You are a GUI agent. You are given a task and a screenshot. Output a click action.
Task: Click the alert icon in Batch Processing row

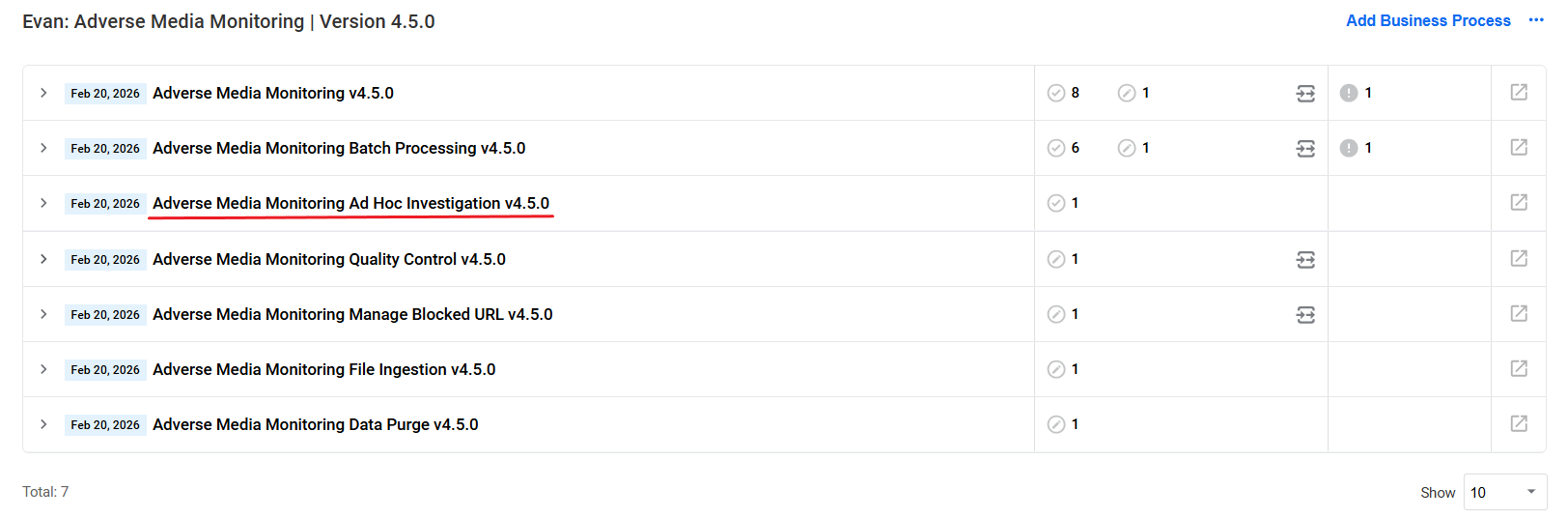point(1349,148)
